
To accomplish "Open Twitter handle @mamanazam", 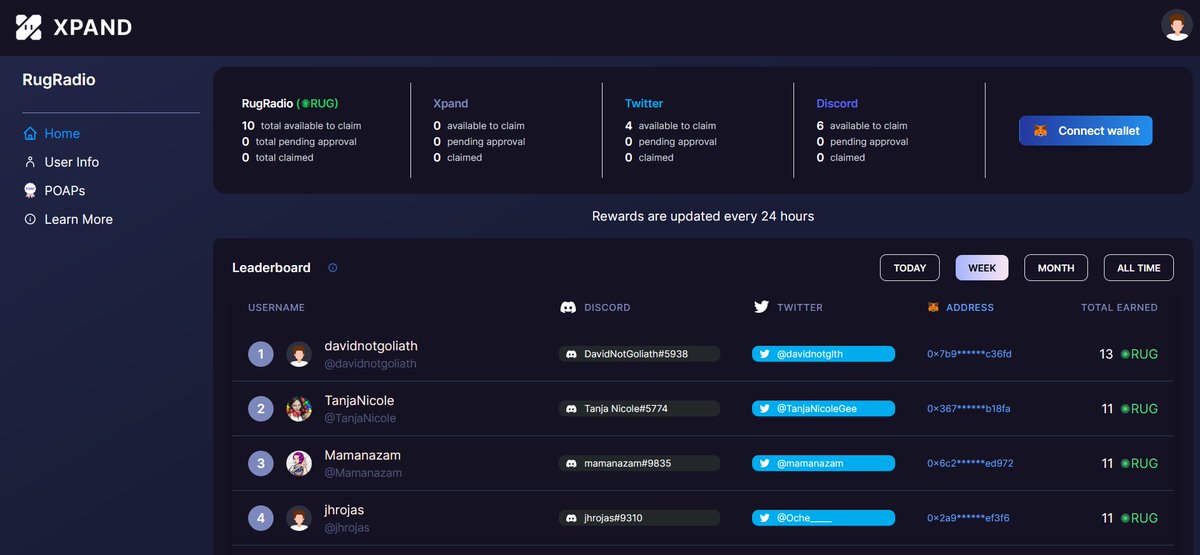I will pos(824,463).
